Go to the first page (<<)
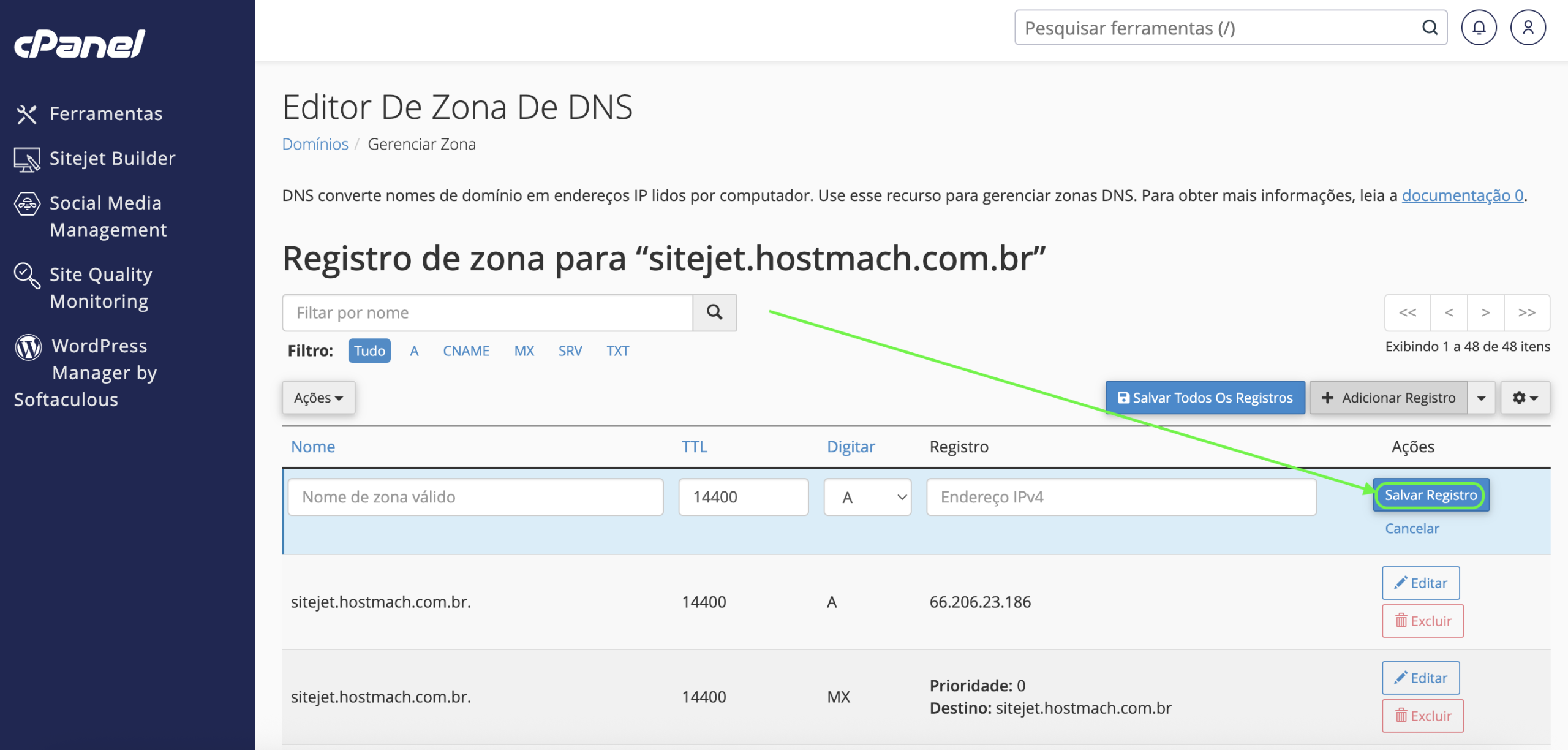The image size is (1568, 750). [1408, 312]
